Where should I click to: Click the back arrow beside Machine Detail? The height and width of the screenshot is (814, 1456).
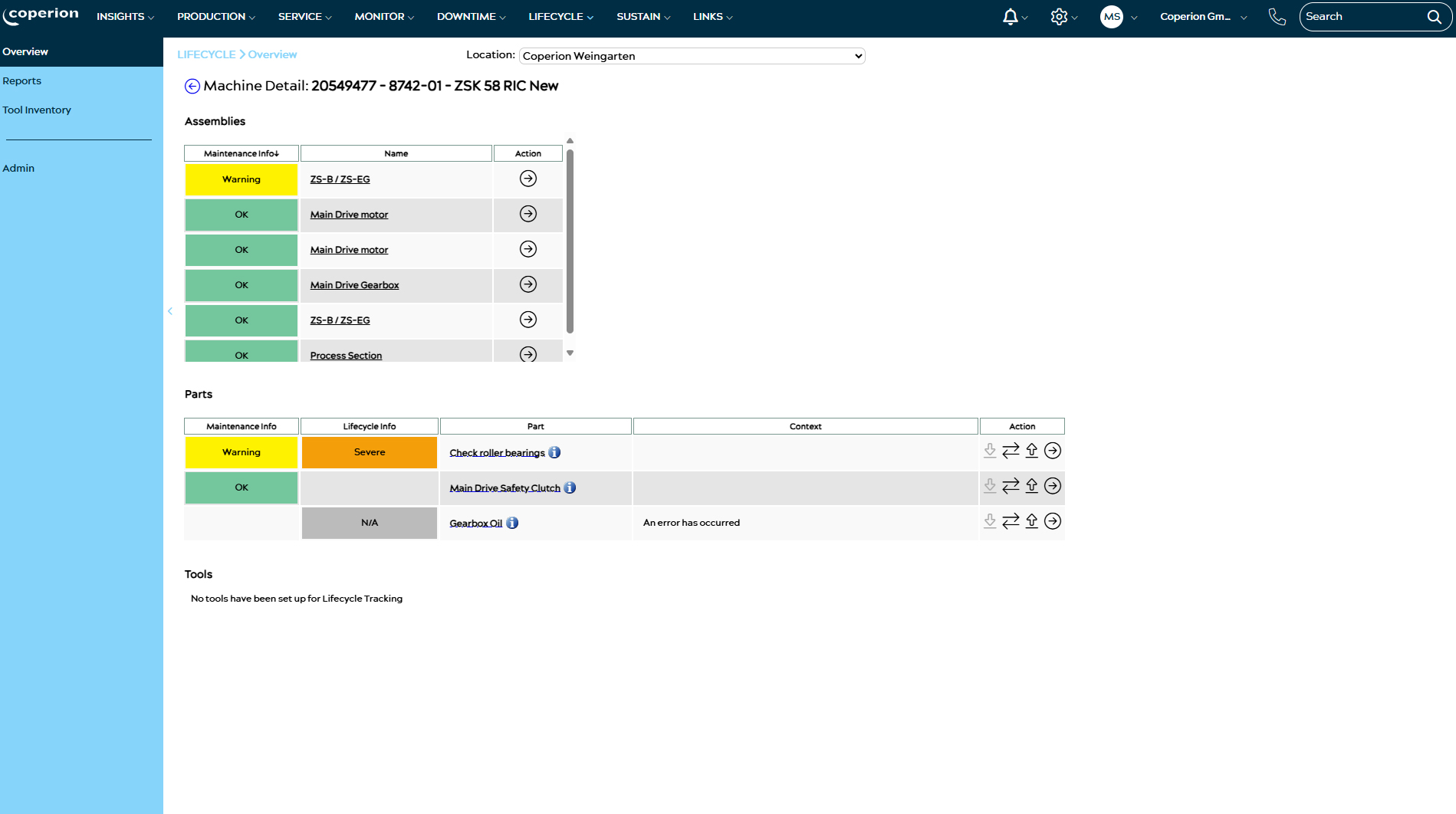[192, 87]
